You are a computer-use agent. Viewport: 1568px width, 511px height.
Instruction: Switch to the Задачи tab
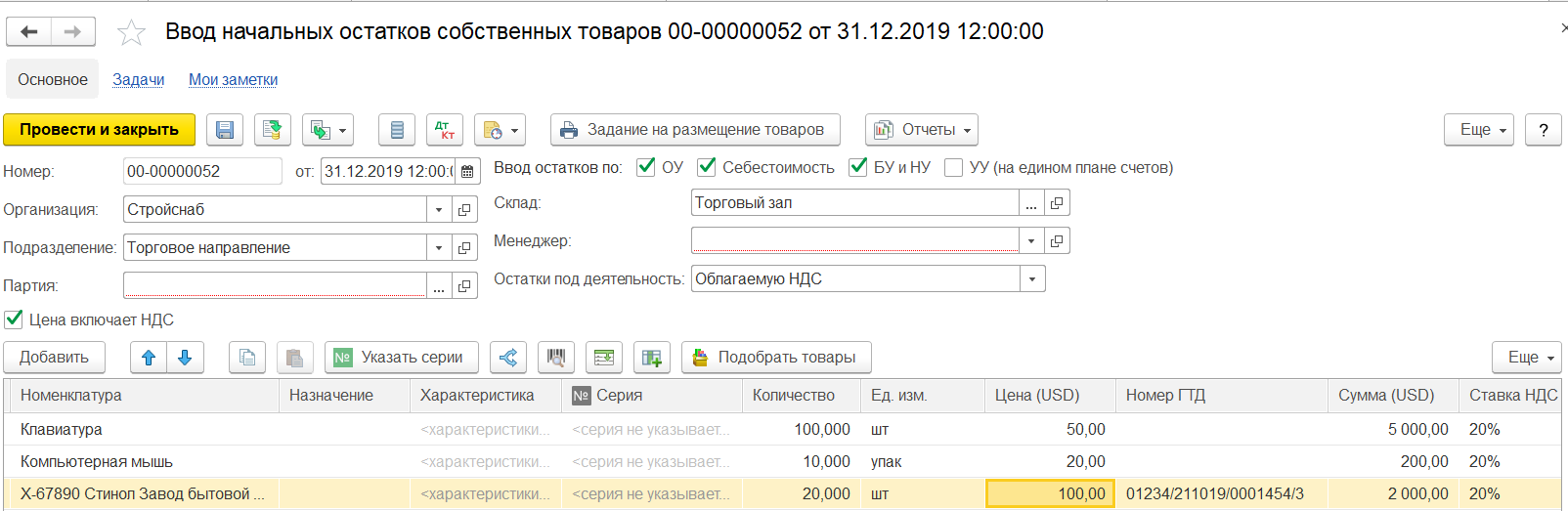(x=138, y=80)
